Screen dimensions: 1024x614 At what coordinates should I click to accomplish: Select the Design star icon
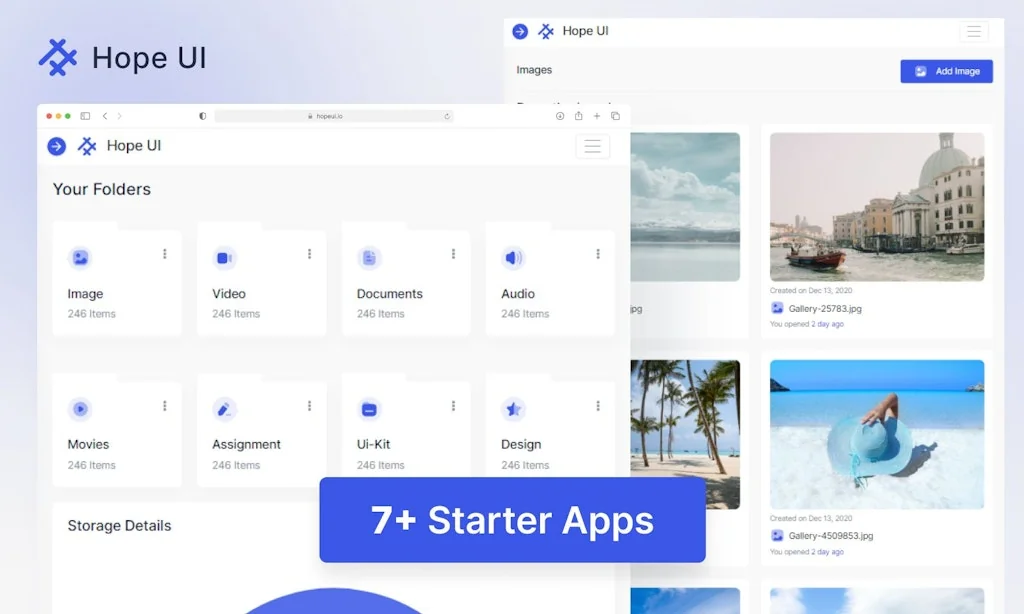coord(513,408)
